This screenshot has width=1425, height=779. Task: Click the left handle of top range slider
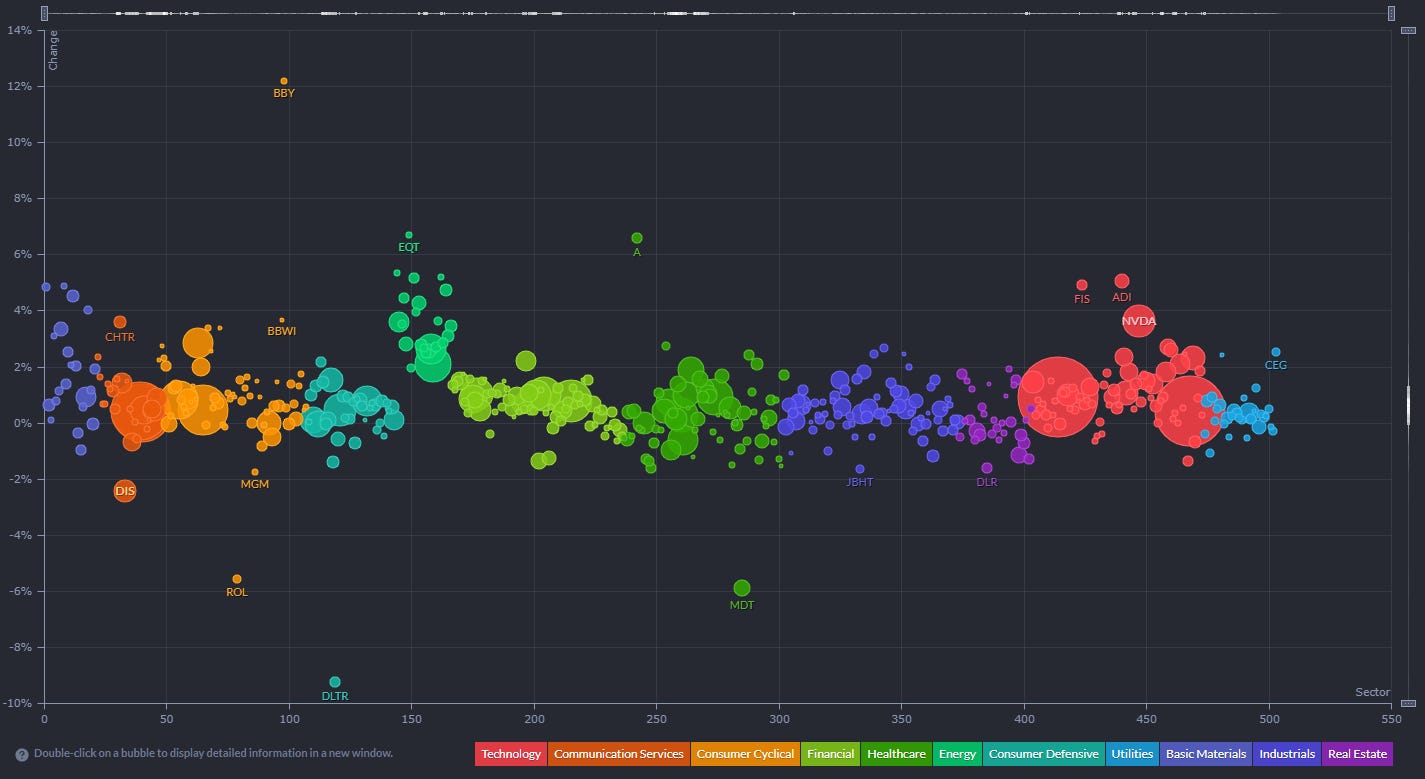tap(45, 13)
